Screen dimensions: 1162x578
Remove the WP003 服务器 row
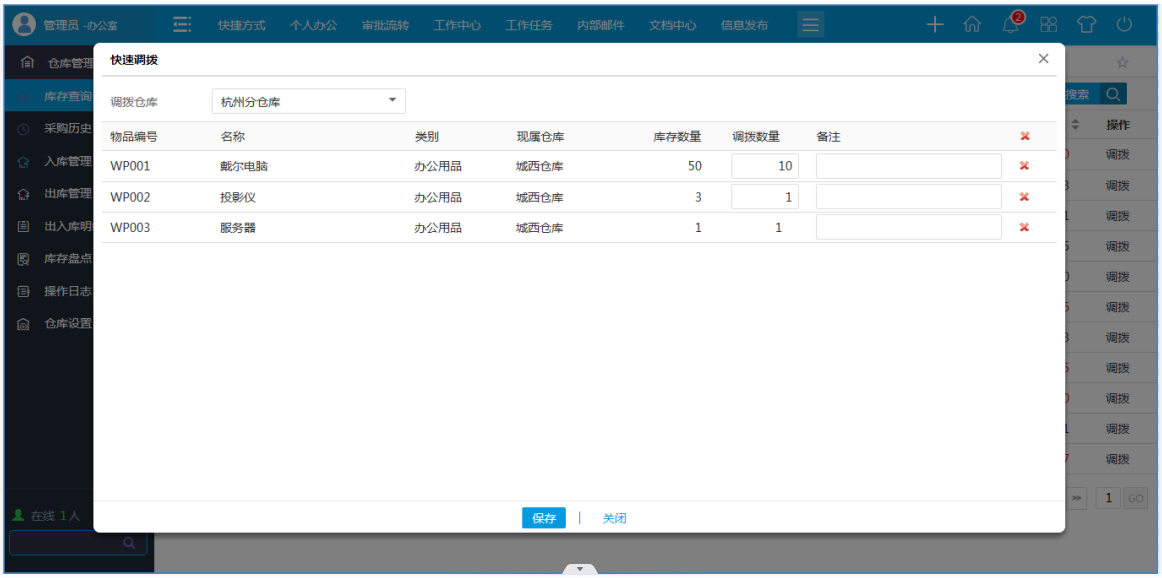click(x=1024, y=228)
